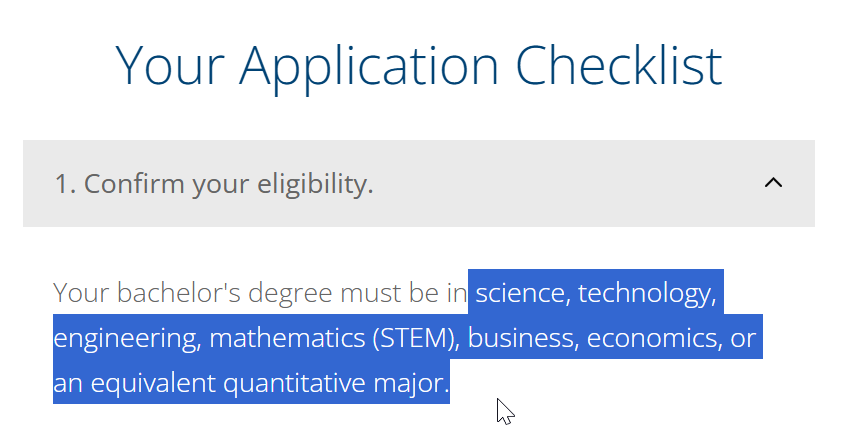
Task: Collapse section using the up chevron icon
Action: click(x=773, y=183)
